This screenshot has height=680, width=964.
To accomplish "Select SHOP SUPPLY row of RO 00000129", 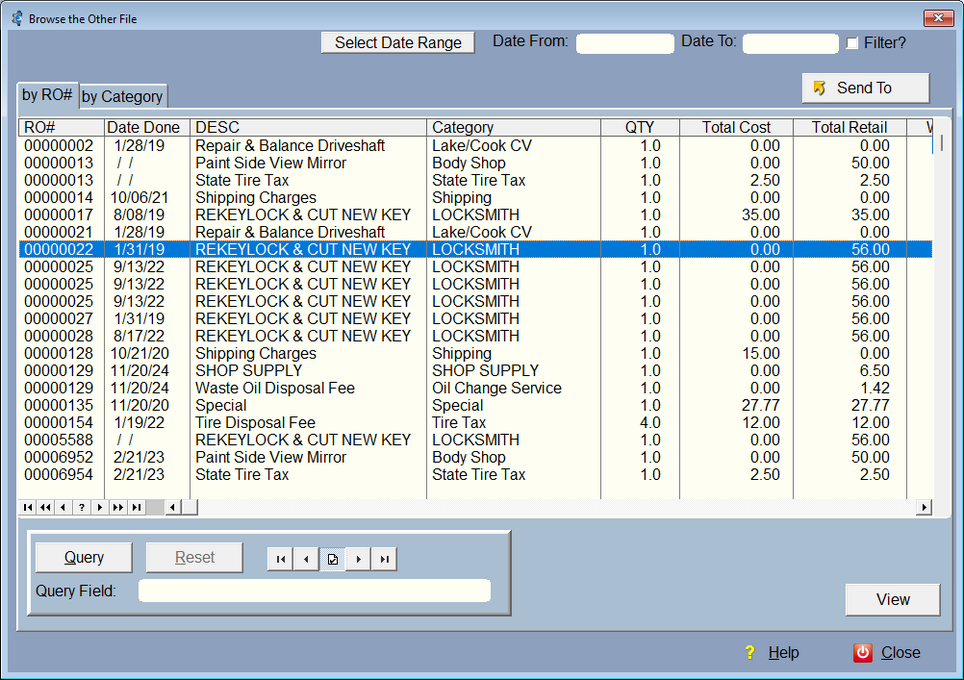I will (x=476, y=371).
